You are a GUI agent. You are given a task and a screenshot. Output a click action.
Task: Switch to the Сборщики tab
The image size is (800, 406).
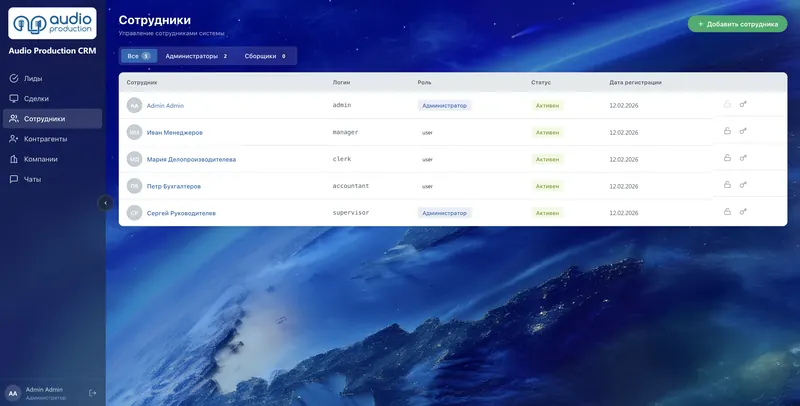[x=265, y=56]
